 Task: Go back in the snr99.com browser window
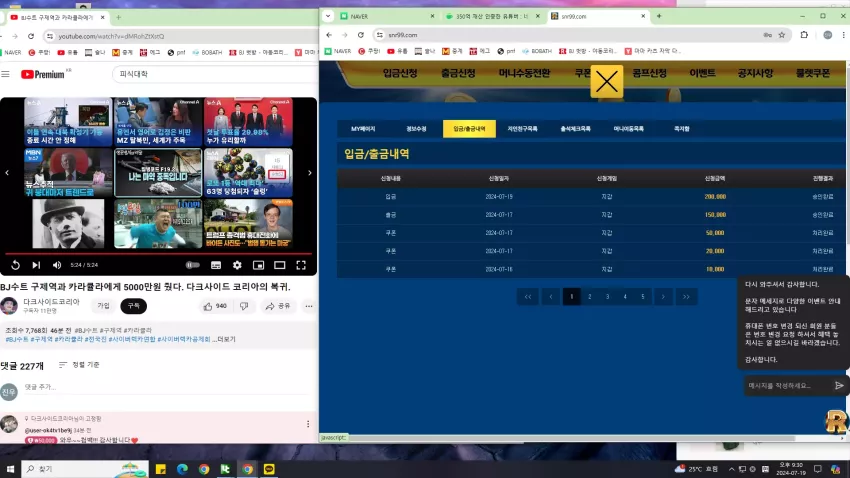click(x=330, y=35)
